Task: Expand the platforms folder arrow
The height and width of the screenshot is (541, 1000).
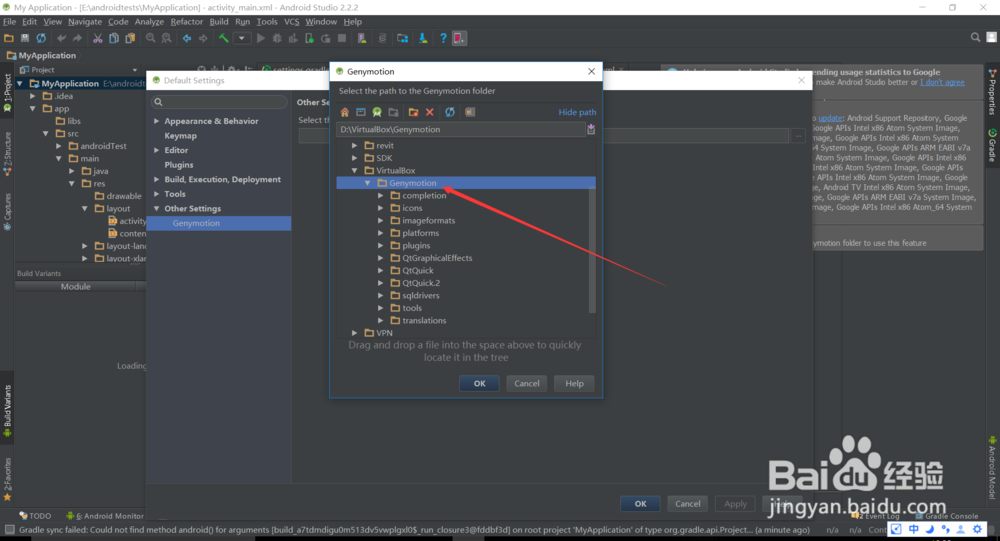Action: [x=381, y=233]
